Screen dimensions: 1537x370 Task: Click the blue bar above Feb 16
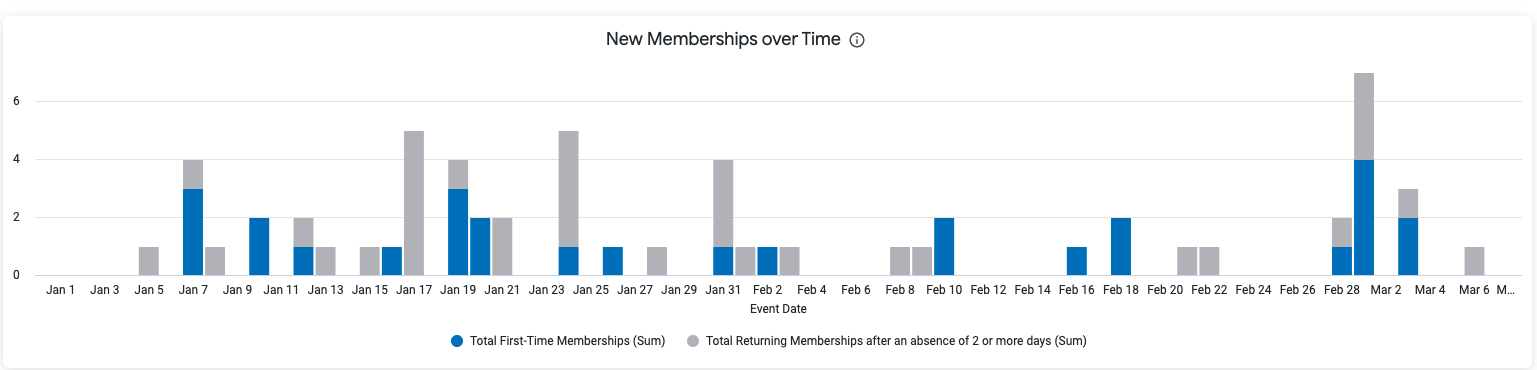[x=1077, y=261]
